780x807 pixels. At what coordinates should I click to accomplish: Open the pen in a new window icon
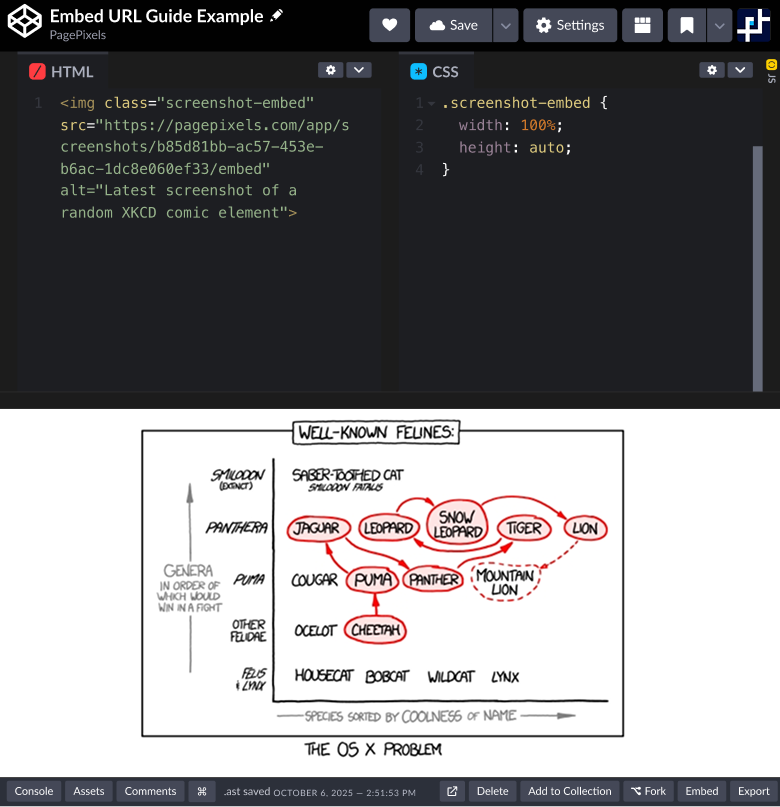click(452, 791)
